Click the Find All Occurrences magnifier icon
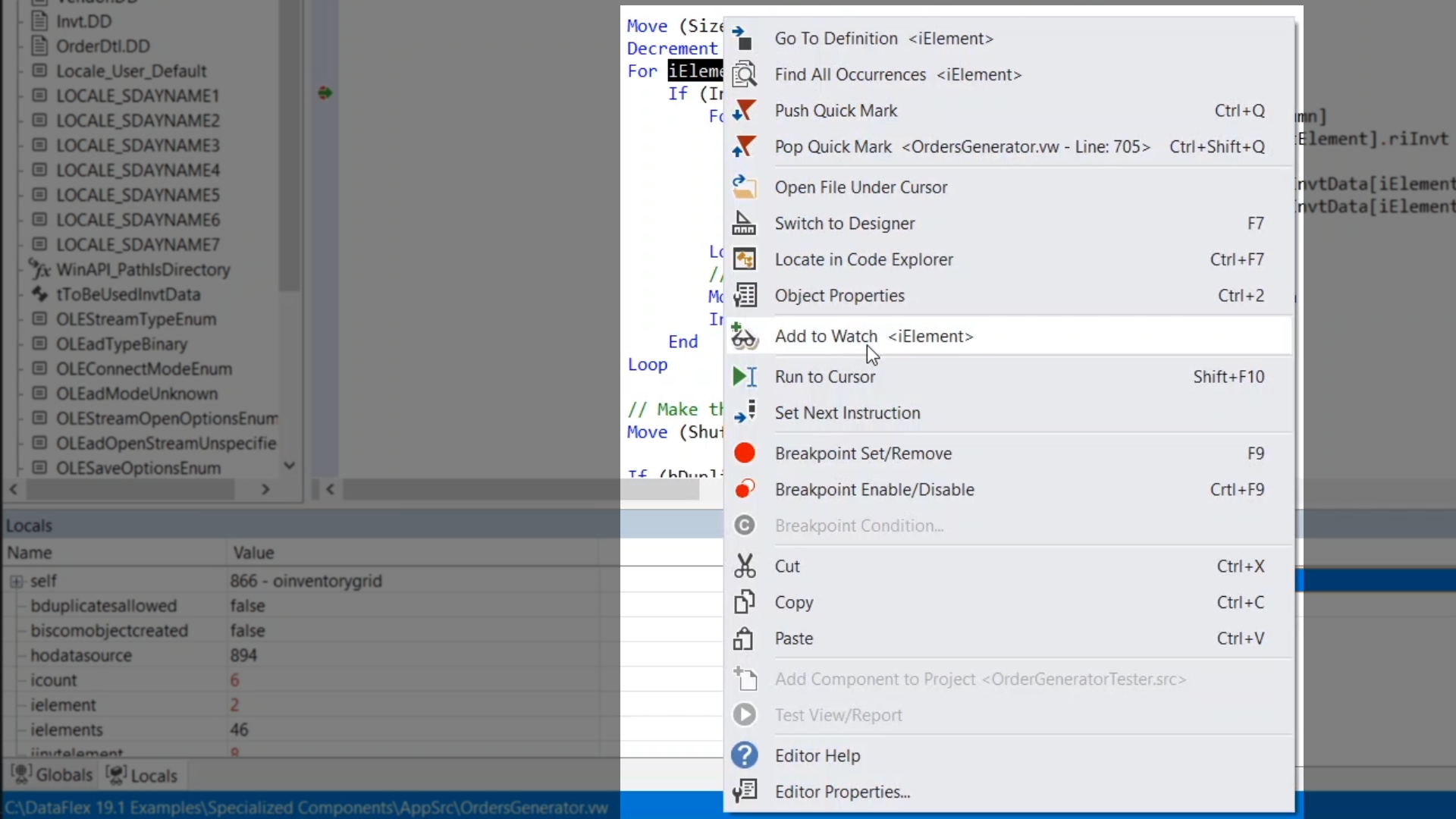 point(744,74)
